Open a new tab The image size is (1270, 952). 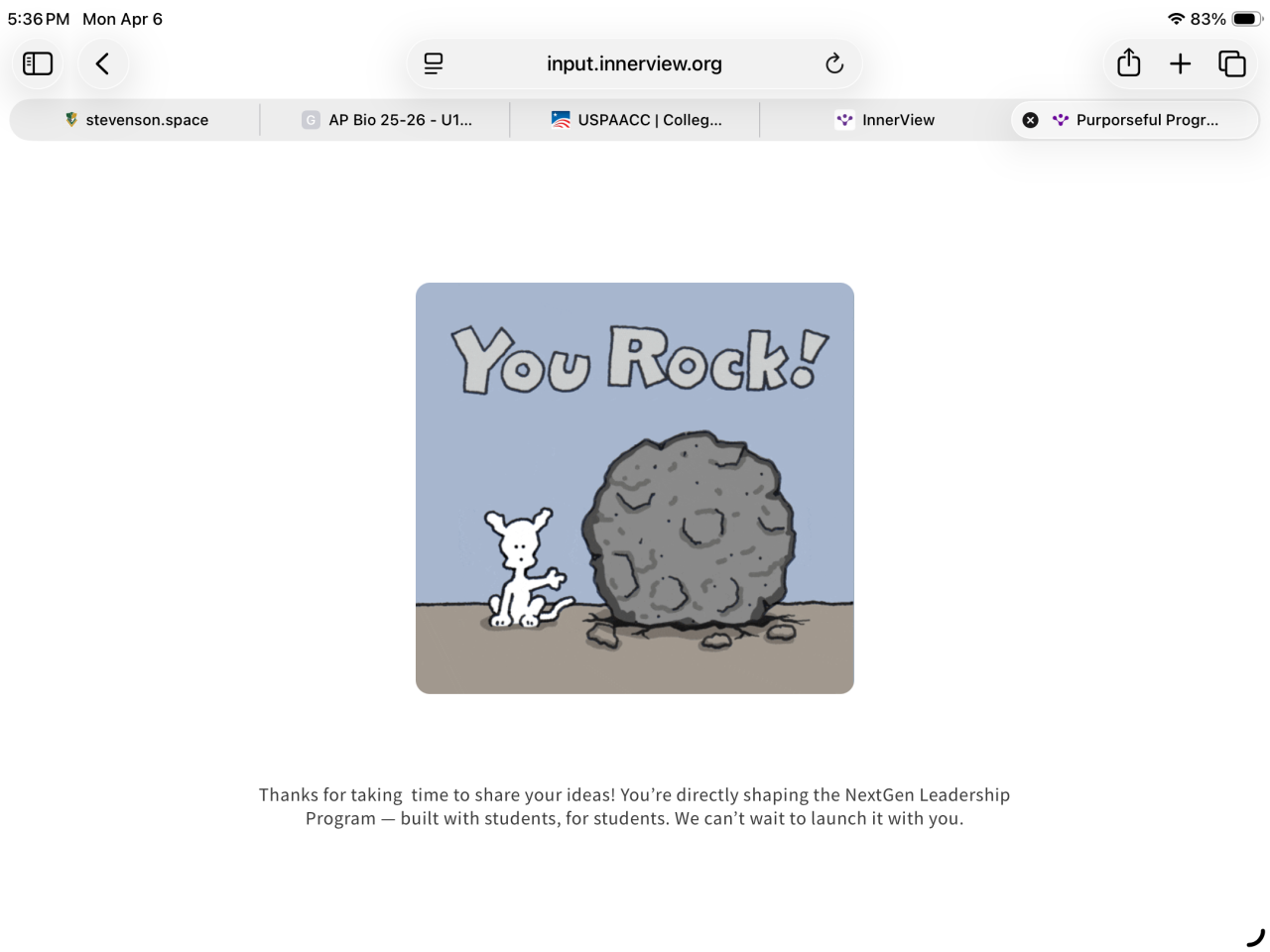(1181, 63)
